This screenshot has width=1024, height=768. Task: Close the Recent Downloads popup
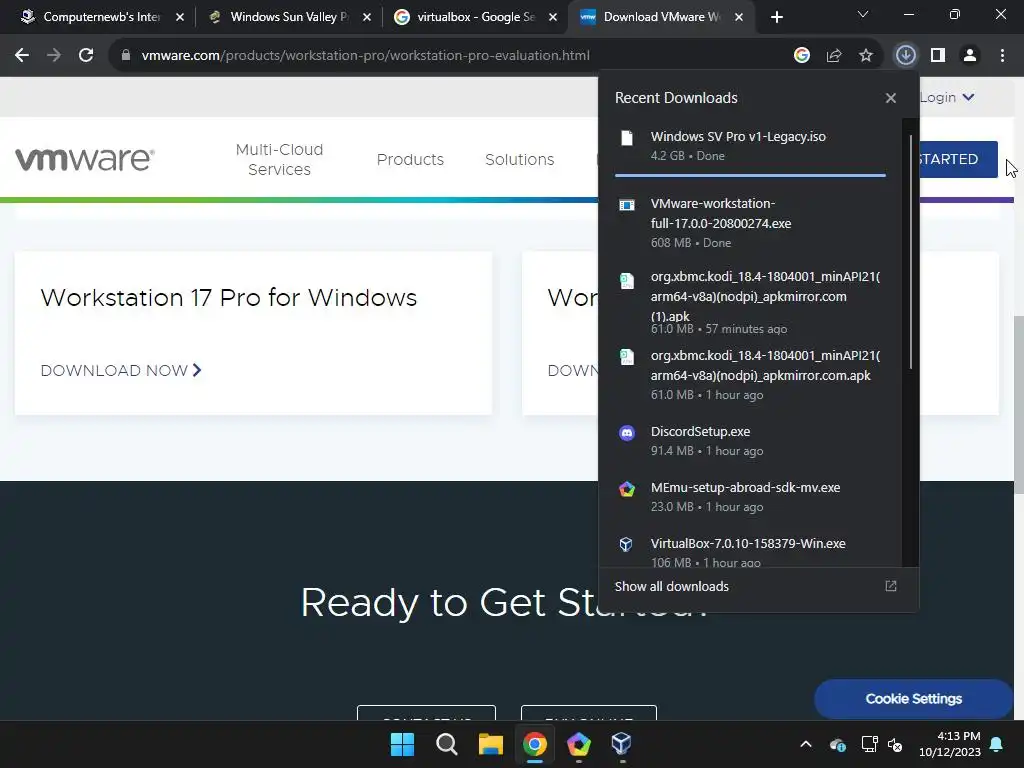pyautogui.click(x=891, y=98)
